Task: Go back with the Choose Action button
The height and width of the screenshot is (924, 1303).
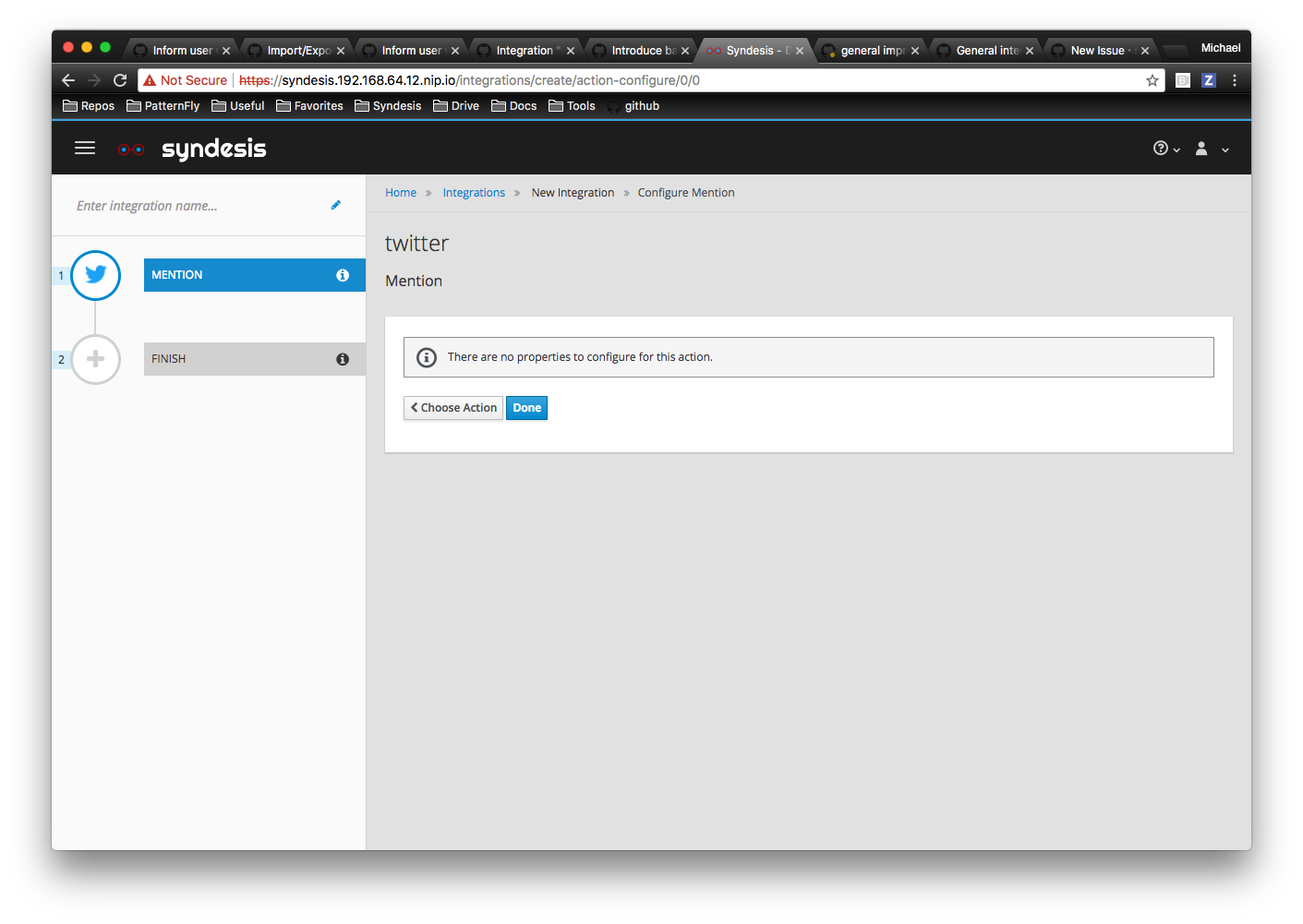Action: 453,408
